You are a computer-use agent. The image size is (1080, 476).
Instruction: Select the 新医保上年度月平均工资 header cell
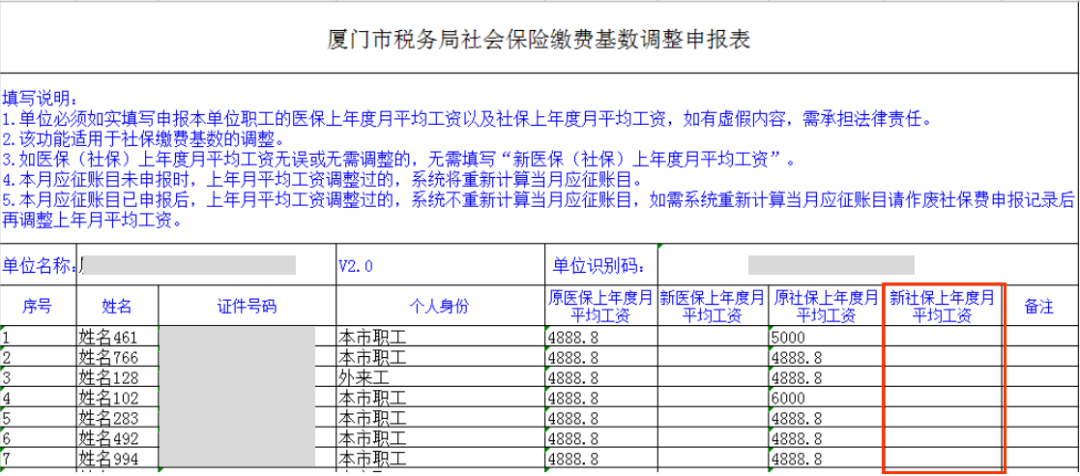[x=712, y=306]
